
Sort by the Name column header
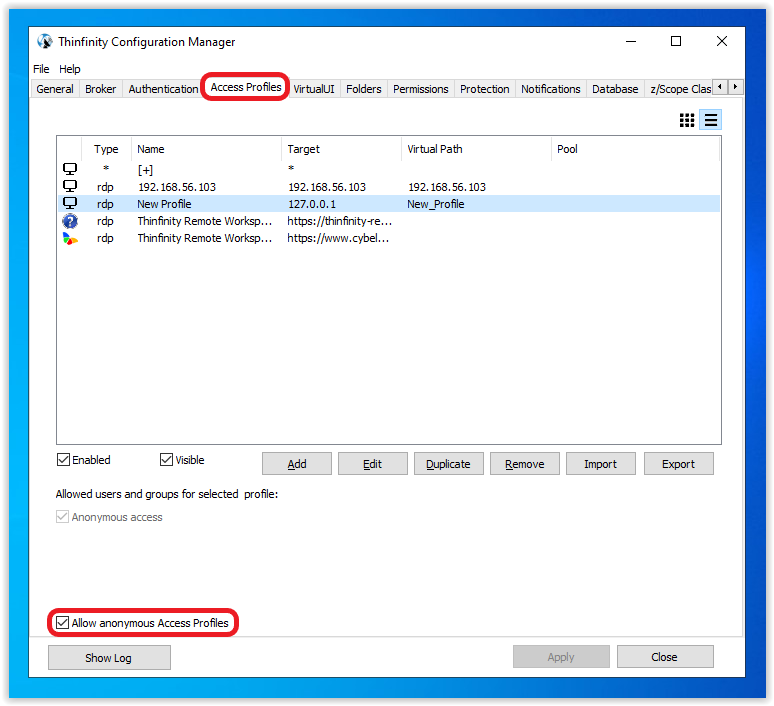point(206,149)
